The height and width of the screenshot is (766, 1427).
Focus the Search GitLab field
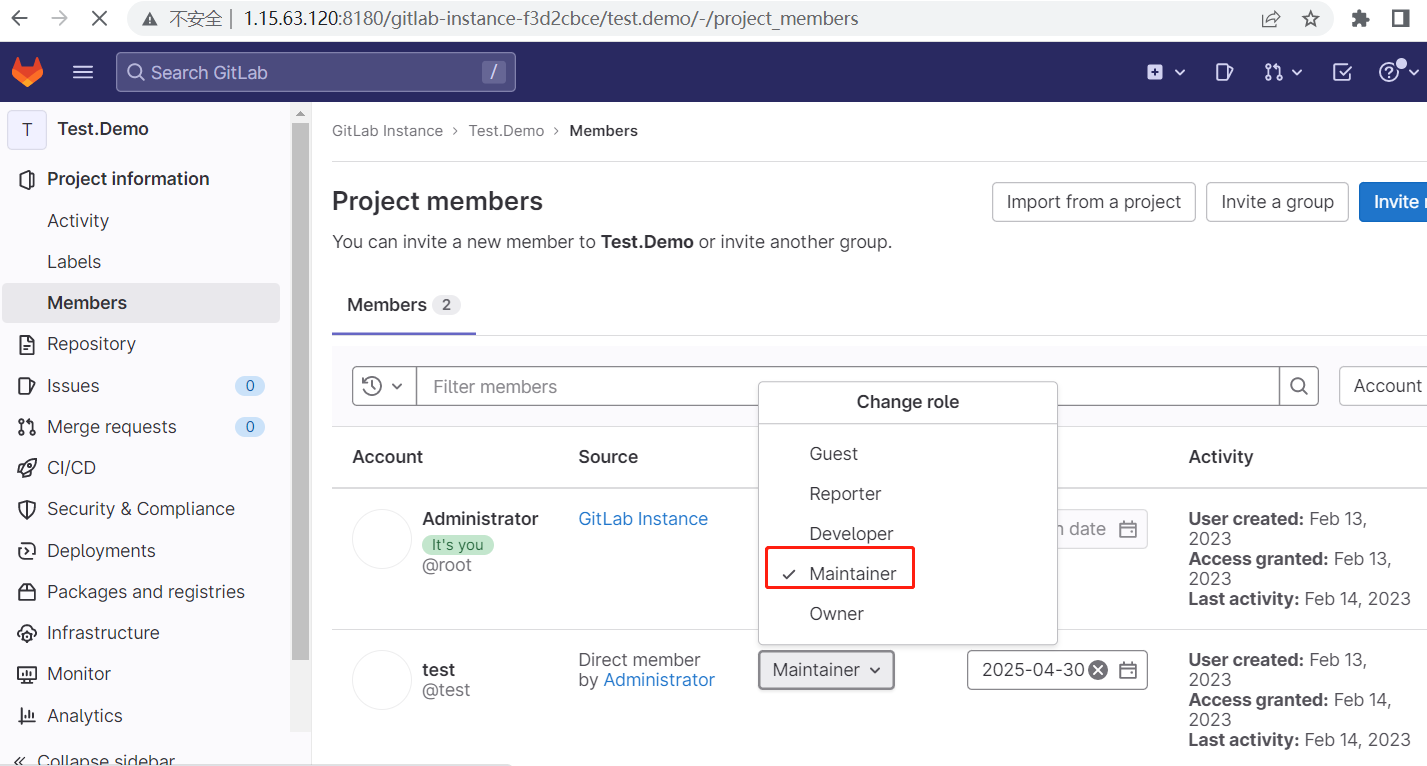pos(316,72)
